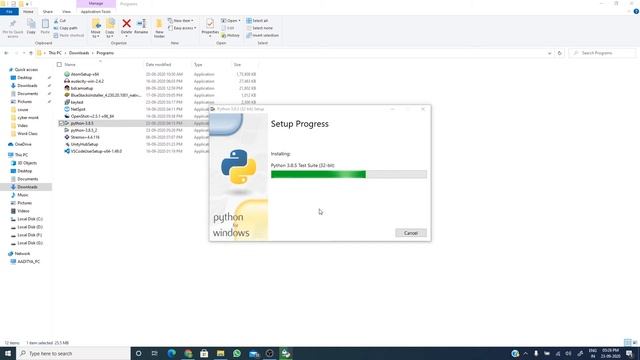
Task: Click Select none in the ribbon
Action: point(260,28)
